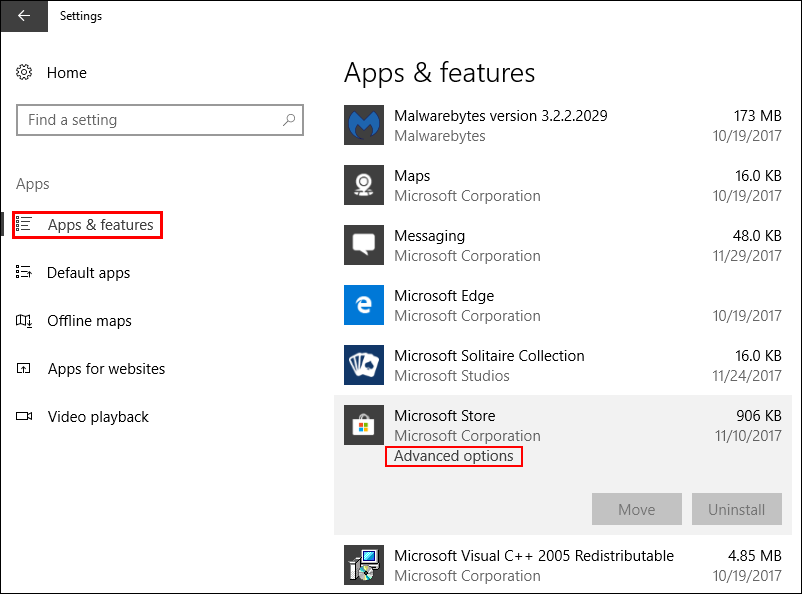
Task: Click the Messaging app icon
Action: [x=364, y=245]
